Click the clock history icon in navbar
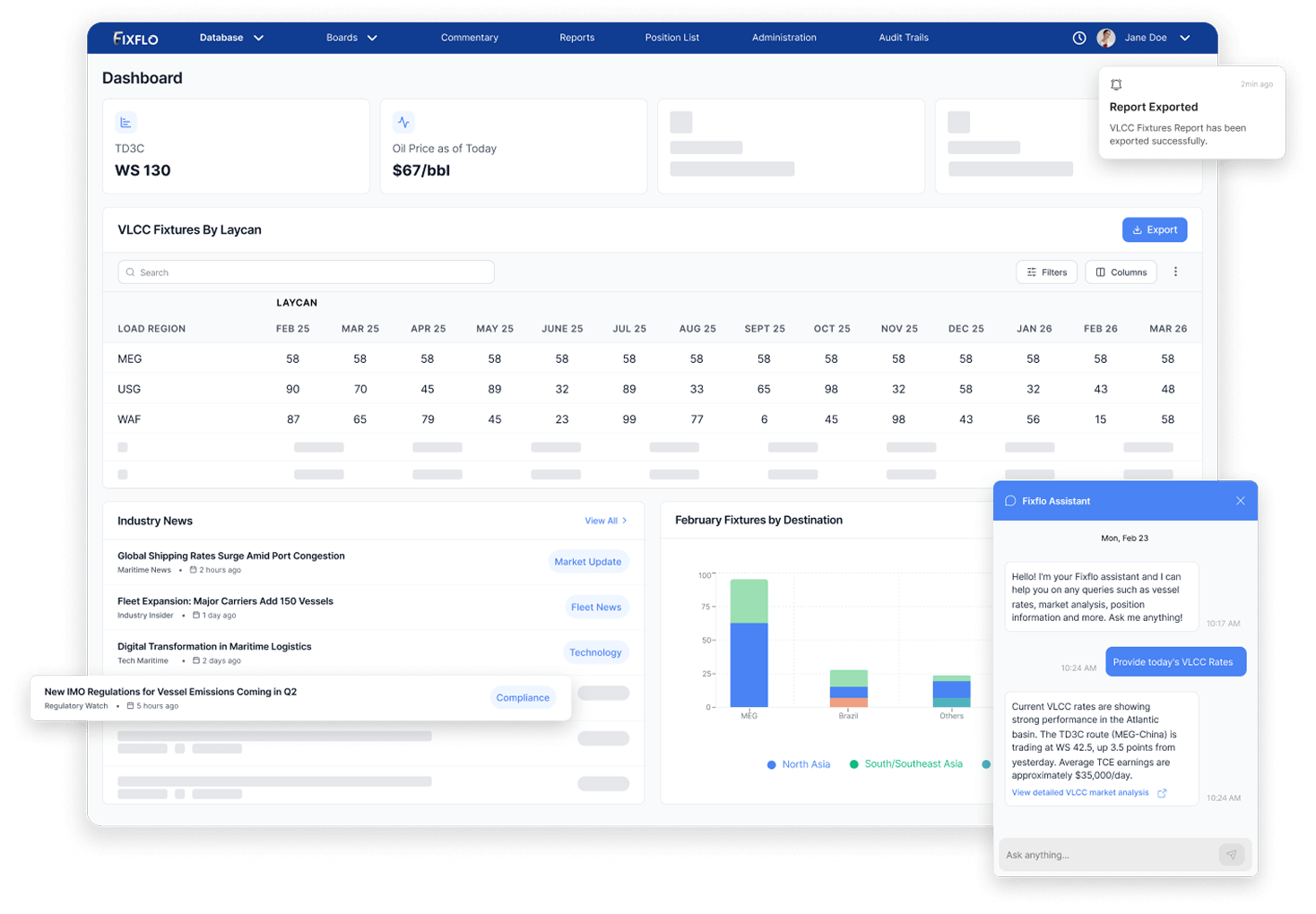The width and height of the screenshot is (1316, 914). pos(1079,38)
